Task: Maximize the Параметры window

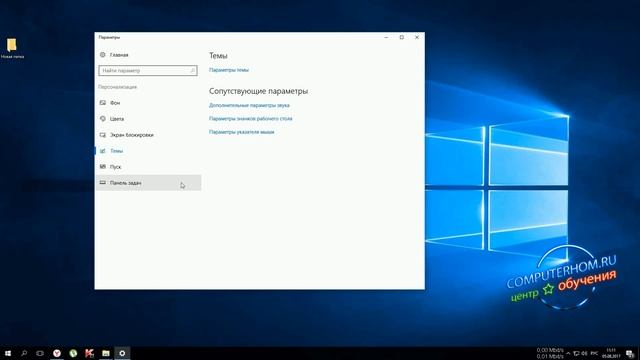Action: tap(402, 37)
